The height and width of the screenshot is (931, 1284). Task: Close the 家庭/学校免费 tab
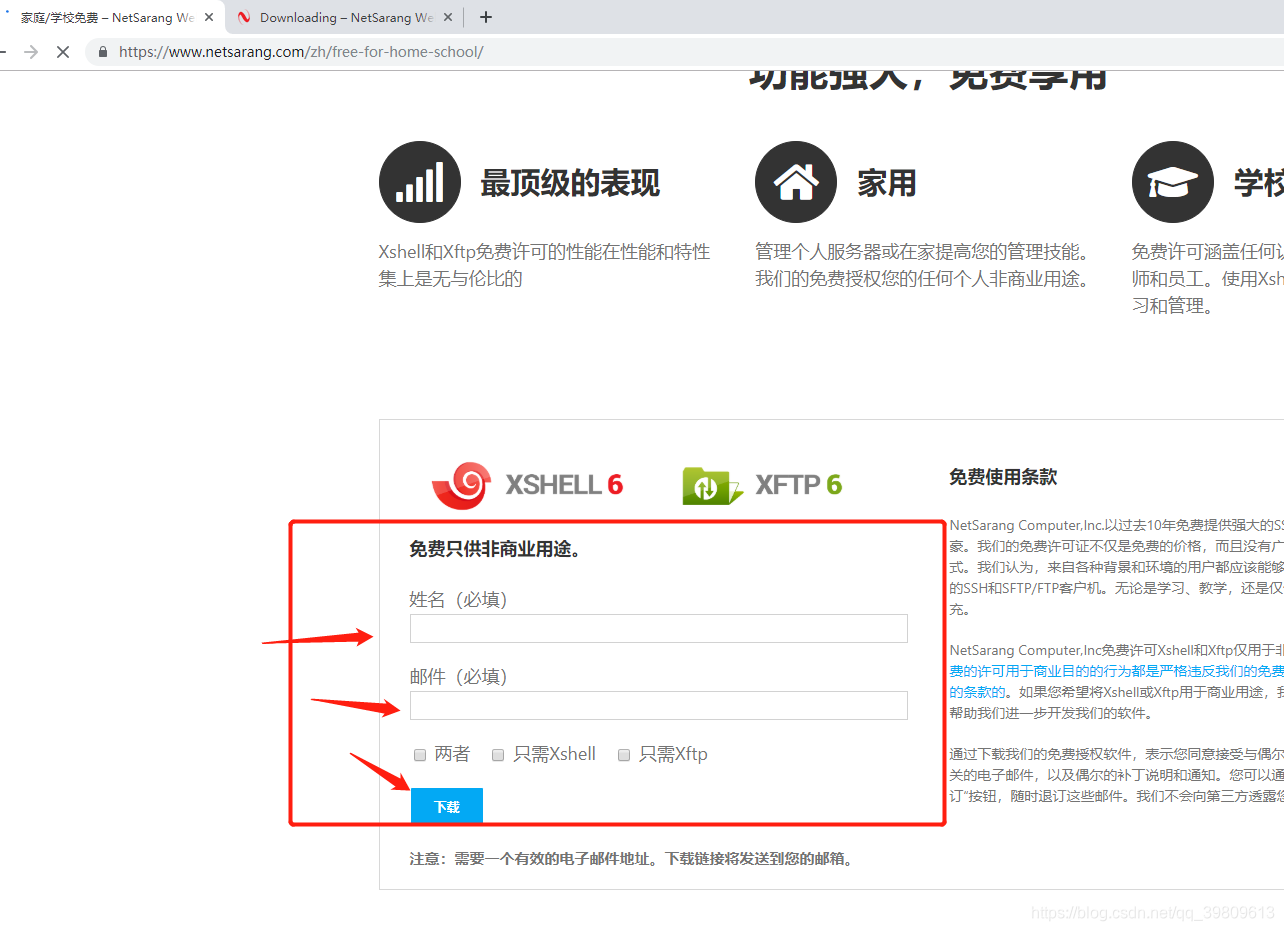(209, 17)
